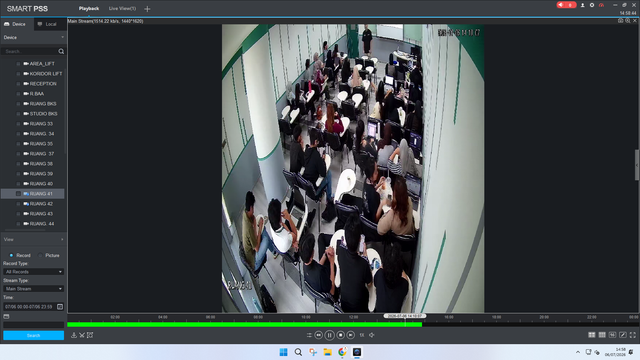Tick the checkbox for STUDIO BKS
Viewport: 640px width, 360px height.
pos(18,113)
